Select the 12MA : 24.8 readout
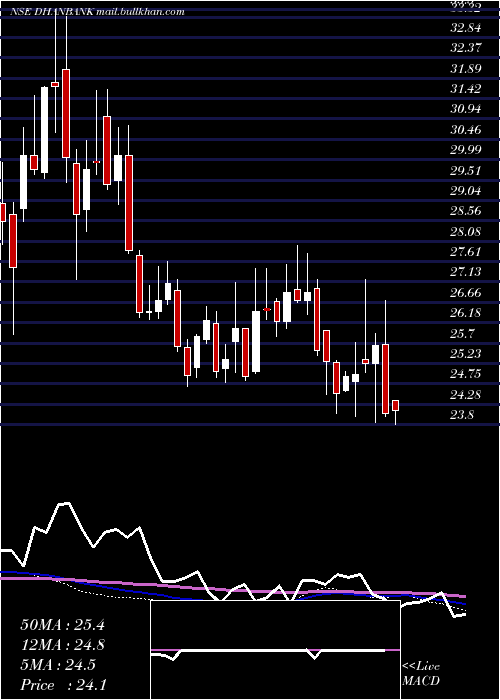The height and width of the screenshot is (700, 500). point(62,645)
